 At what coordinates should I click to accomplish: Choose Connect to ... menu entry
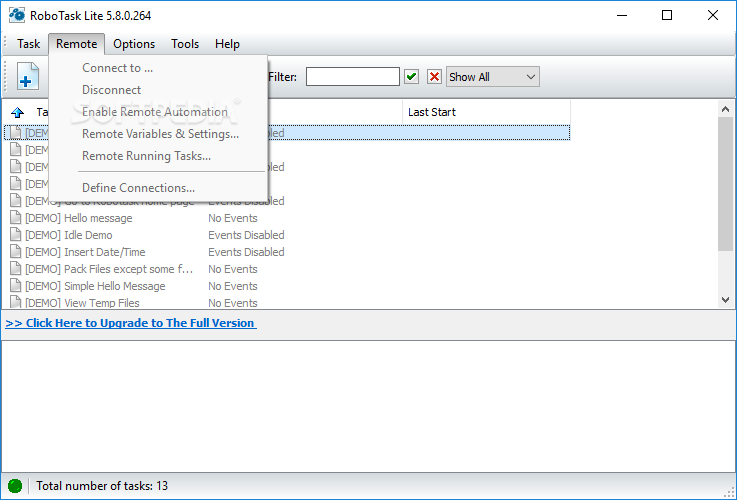coord(158,68)
